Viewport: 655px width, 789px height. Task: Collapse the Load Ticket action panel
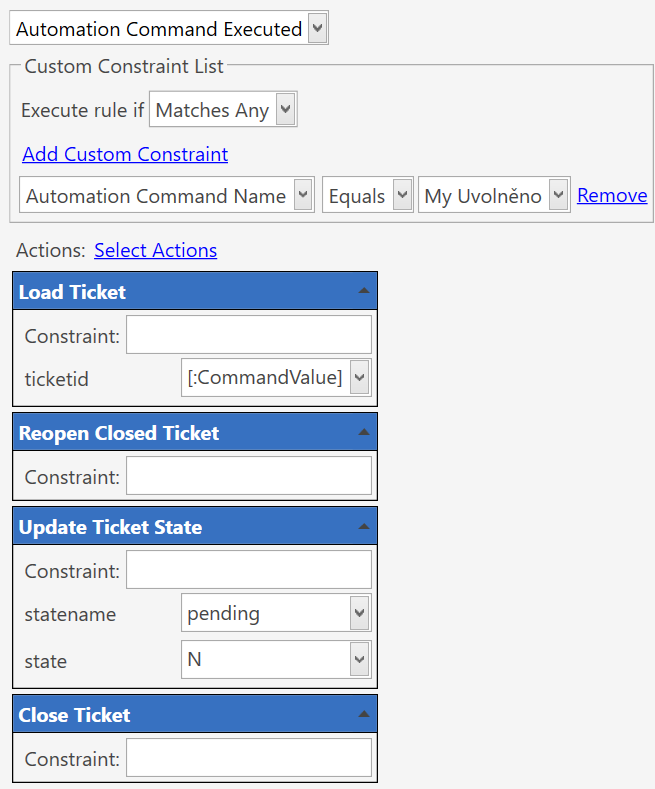pyautogui.click(x=364, y=291)
